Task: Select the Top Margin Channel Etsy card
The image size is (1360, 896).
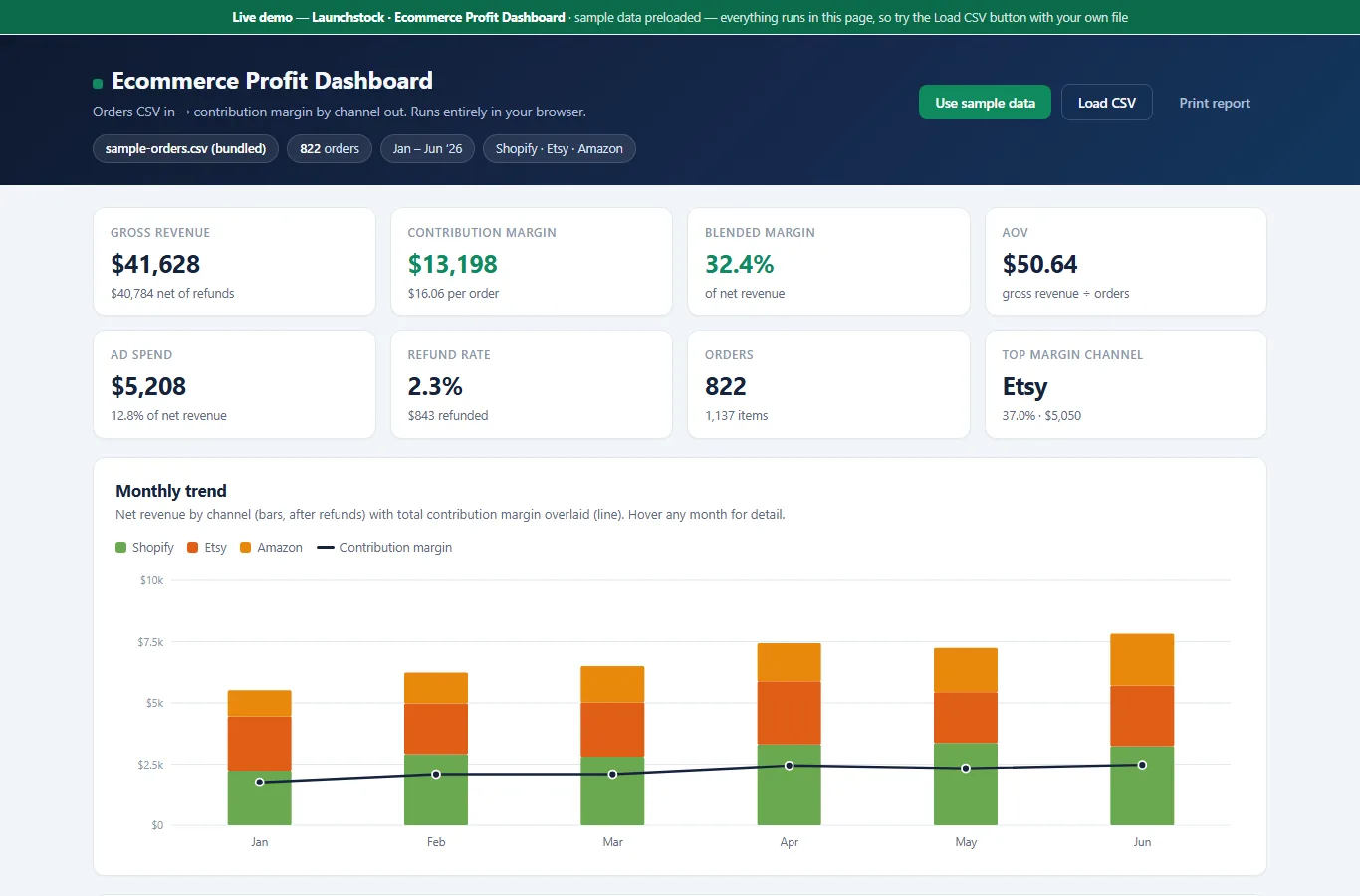Action: coord(1126,384)
